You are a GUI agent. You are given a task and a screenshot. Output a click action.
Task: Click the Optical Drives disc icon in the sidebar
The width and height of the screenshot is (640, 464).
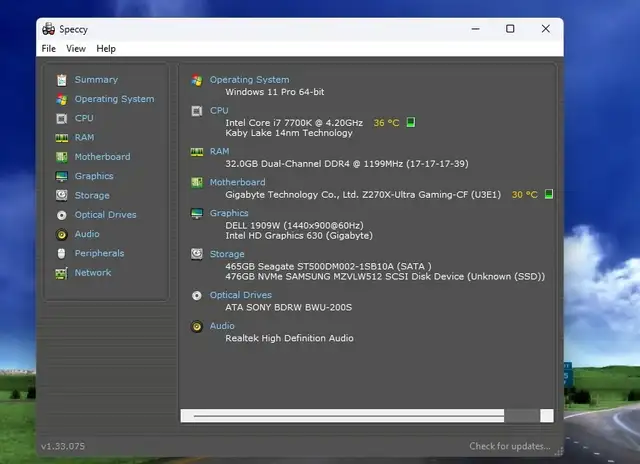62,215
